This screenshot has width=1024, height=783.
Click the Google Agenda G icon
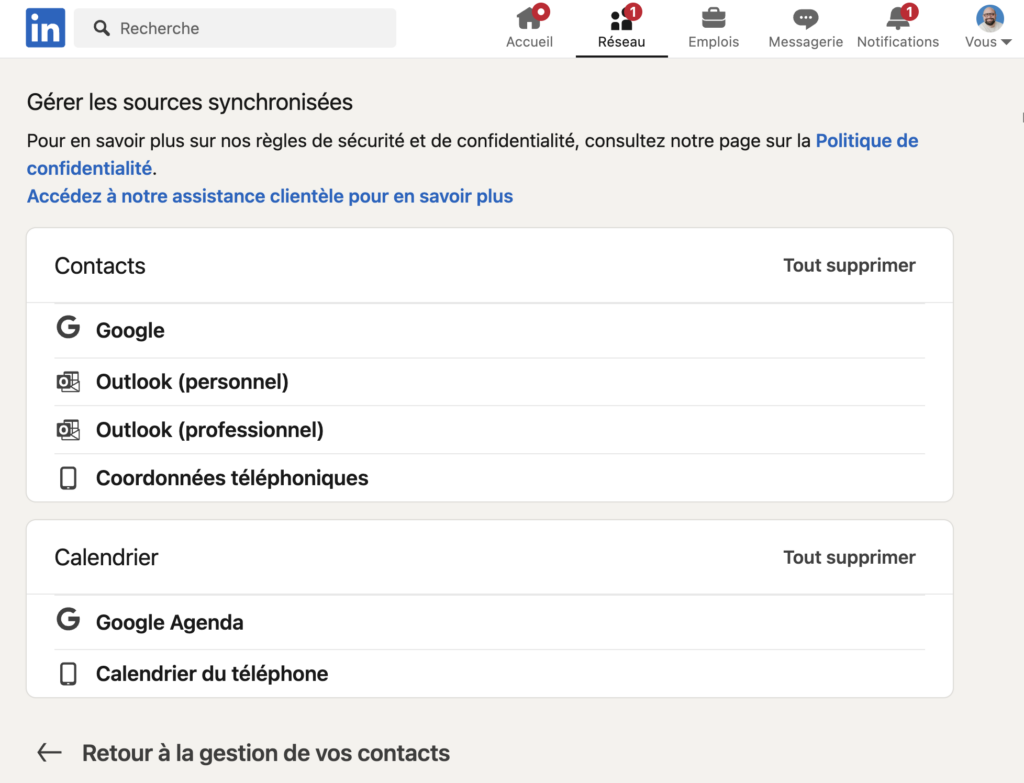(x=68, y=618)
